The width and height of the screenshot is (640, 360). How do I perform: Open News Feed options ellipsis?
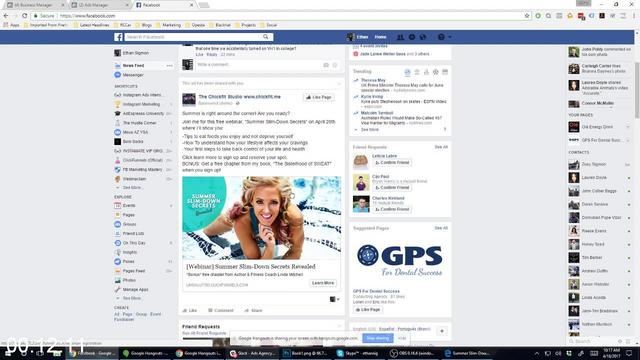point(169,66)
